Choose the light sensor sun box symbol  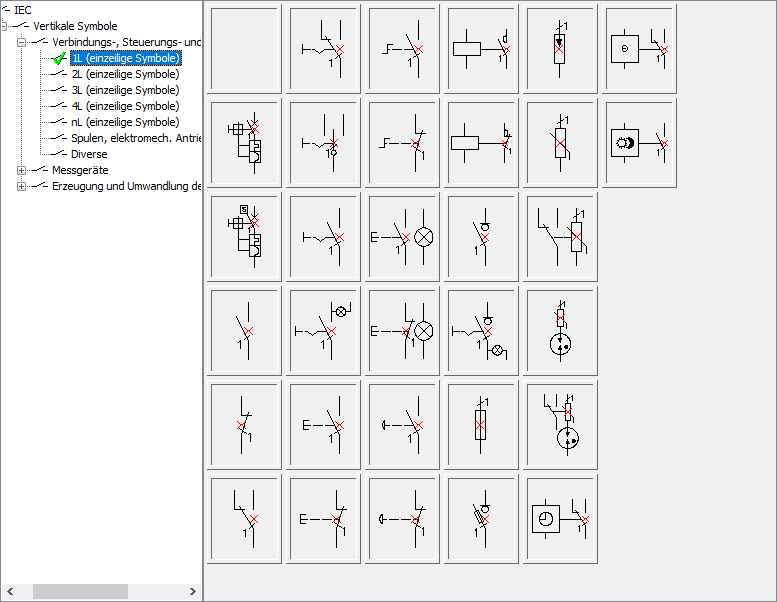[640, 141]
